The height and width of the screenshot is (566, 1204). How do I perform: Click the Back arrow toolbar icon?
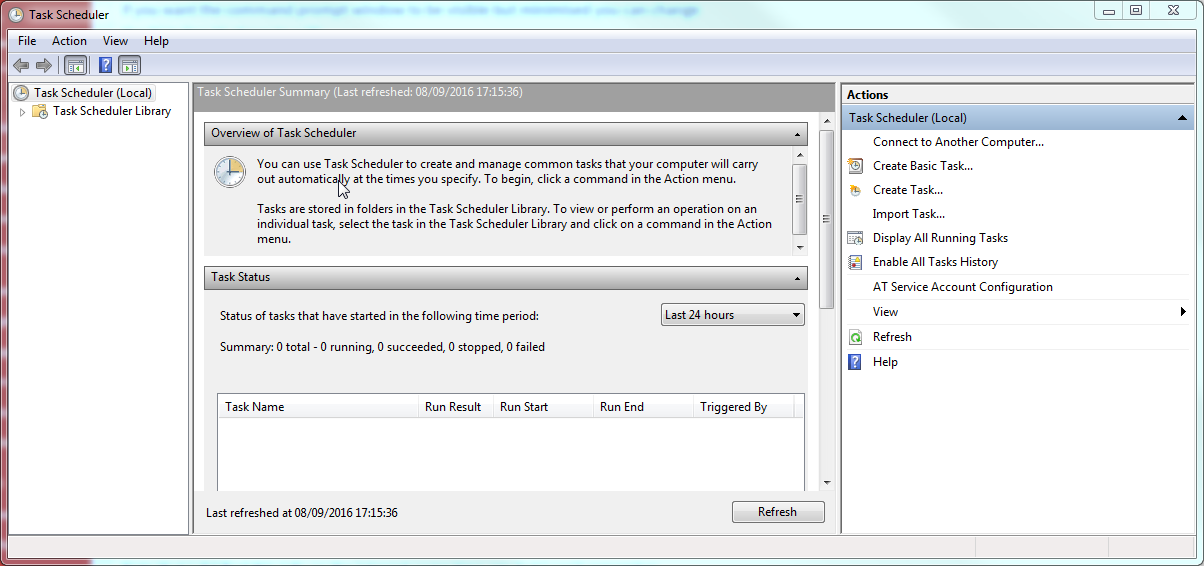pyautogui.click(x=21, y=65)
